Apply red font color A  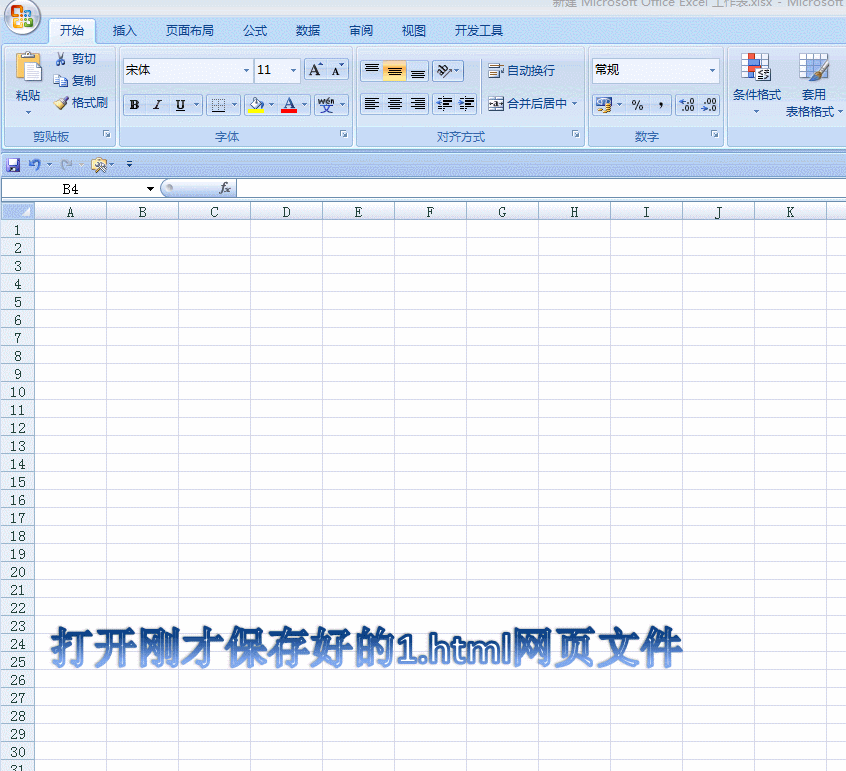point(289,105)
